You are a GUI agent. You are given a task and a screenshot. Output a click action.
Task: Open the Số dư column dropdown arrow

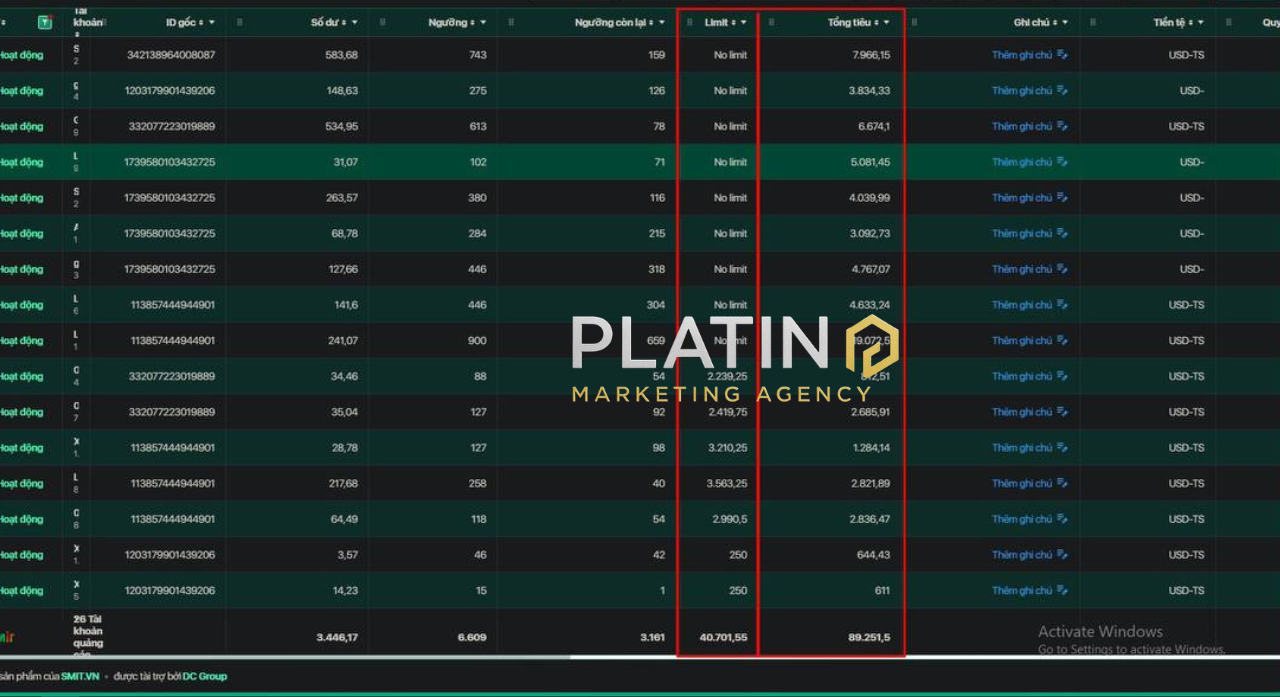pyautogui.click(x=355, y=22)
